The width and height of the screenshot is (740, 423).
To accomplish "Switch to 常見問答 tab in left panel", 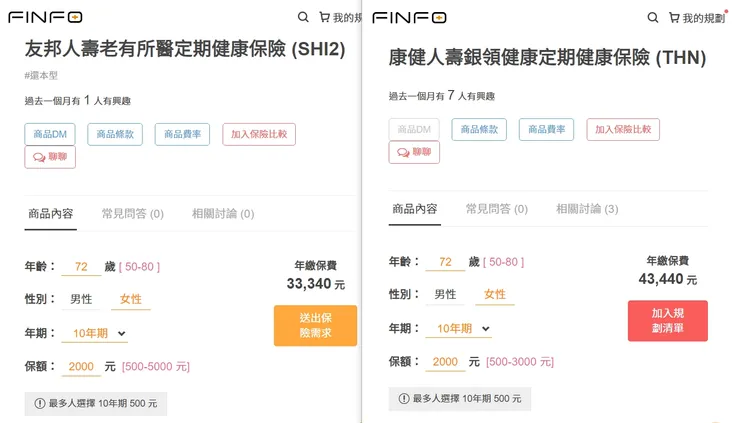I will point(132,214).
